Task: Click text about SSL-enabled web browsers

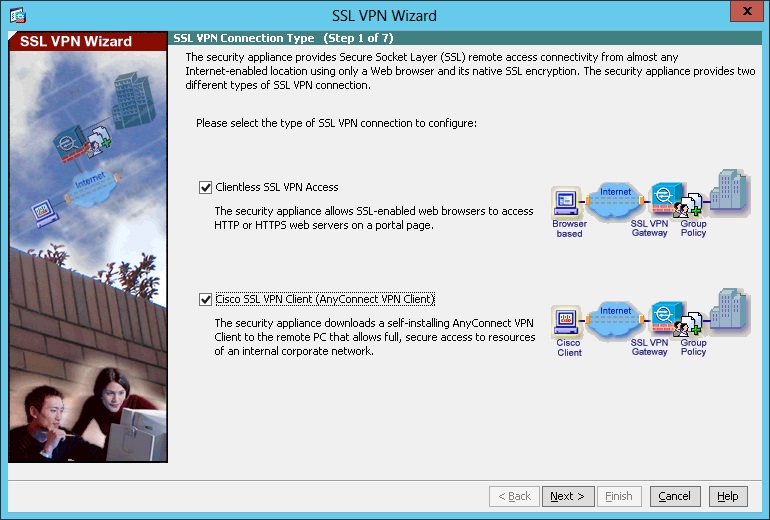Action: pos(374,218)
